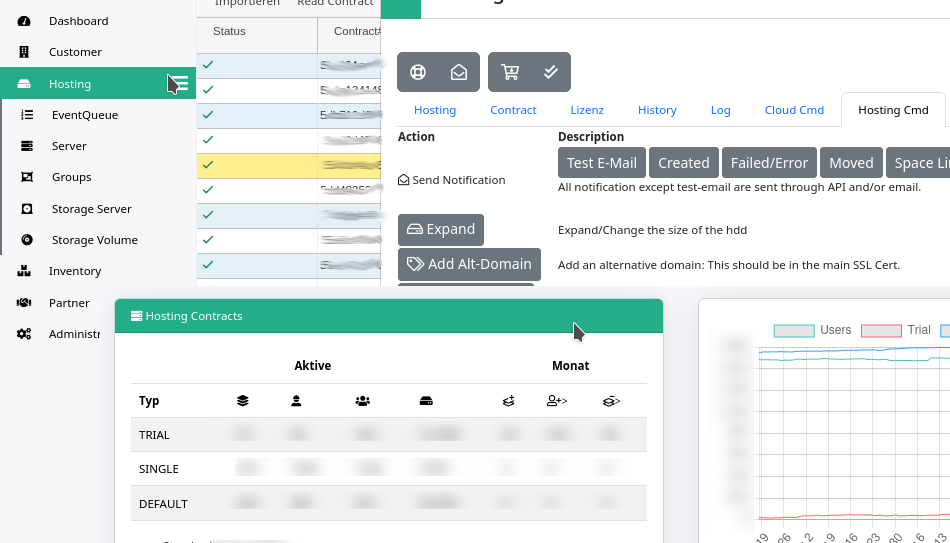Click the double checkmark icon button
The height and width of the screenshot is (543, 950).
tap(550, 72)
